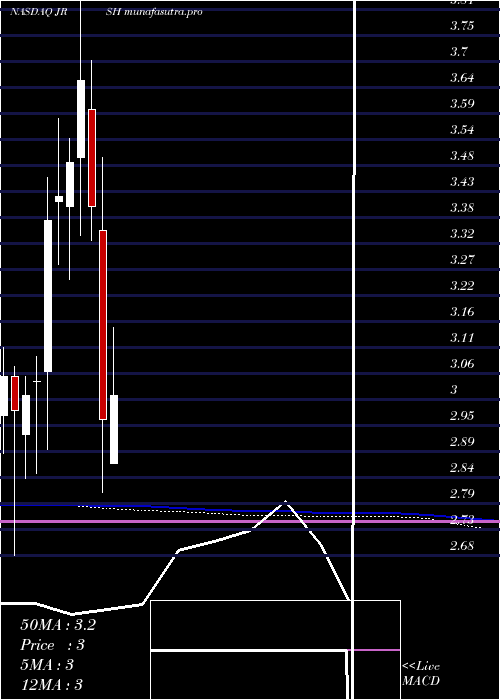Click the <<Live MACD label
The height and width of the screenshot is (700, 500).
point(421,674)
